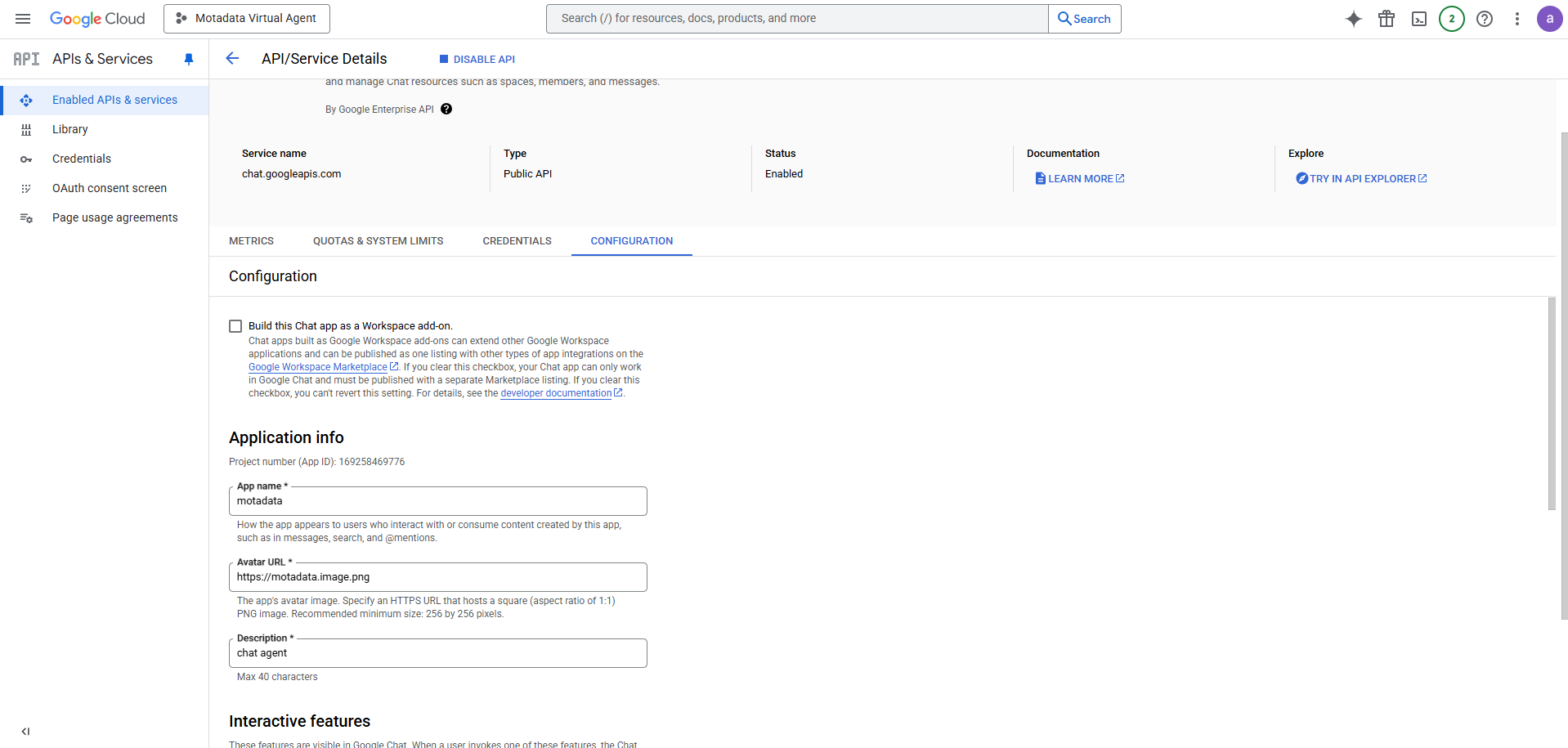Screen dimensions: 1568x748
Task: Click the Try in API Explorer link
Action: click(x=1362, y=179)
